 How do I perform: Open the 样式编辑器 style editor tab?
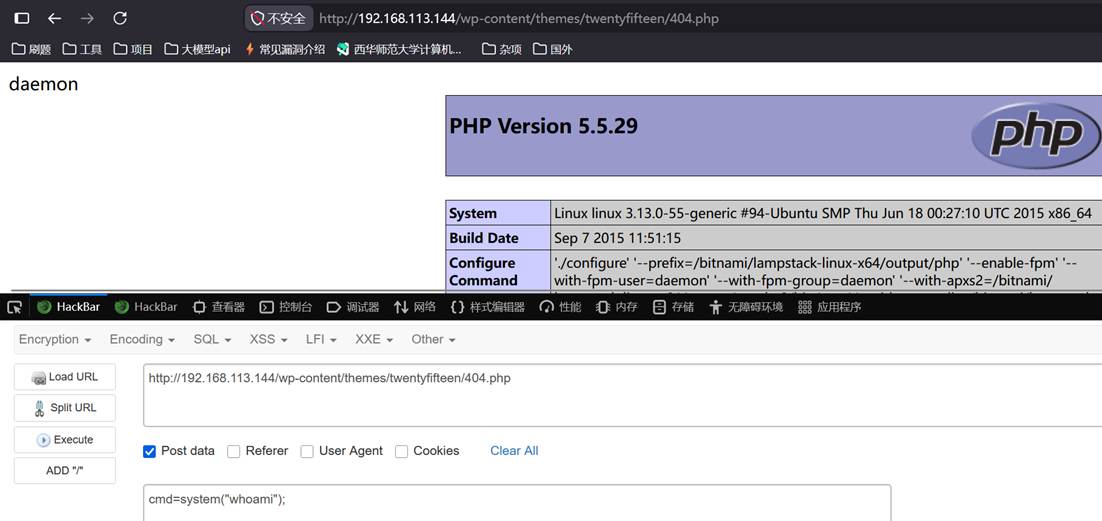(487, 307)
